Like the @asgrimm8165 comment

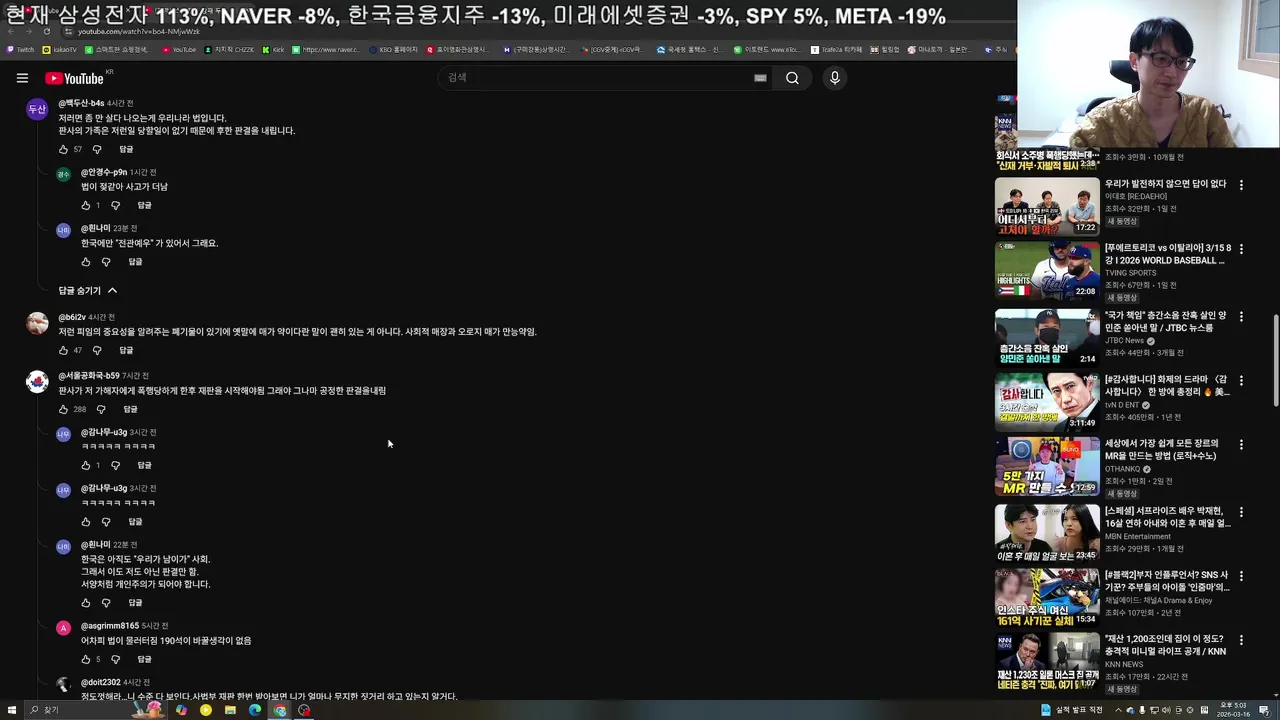click(x=86, y=659)
